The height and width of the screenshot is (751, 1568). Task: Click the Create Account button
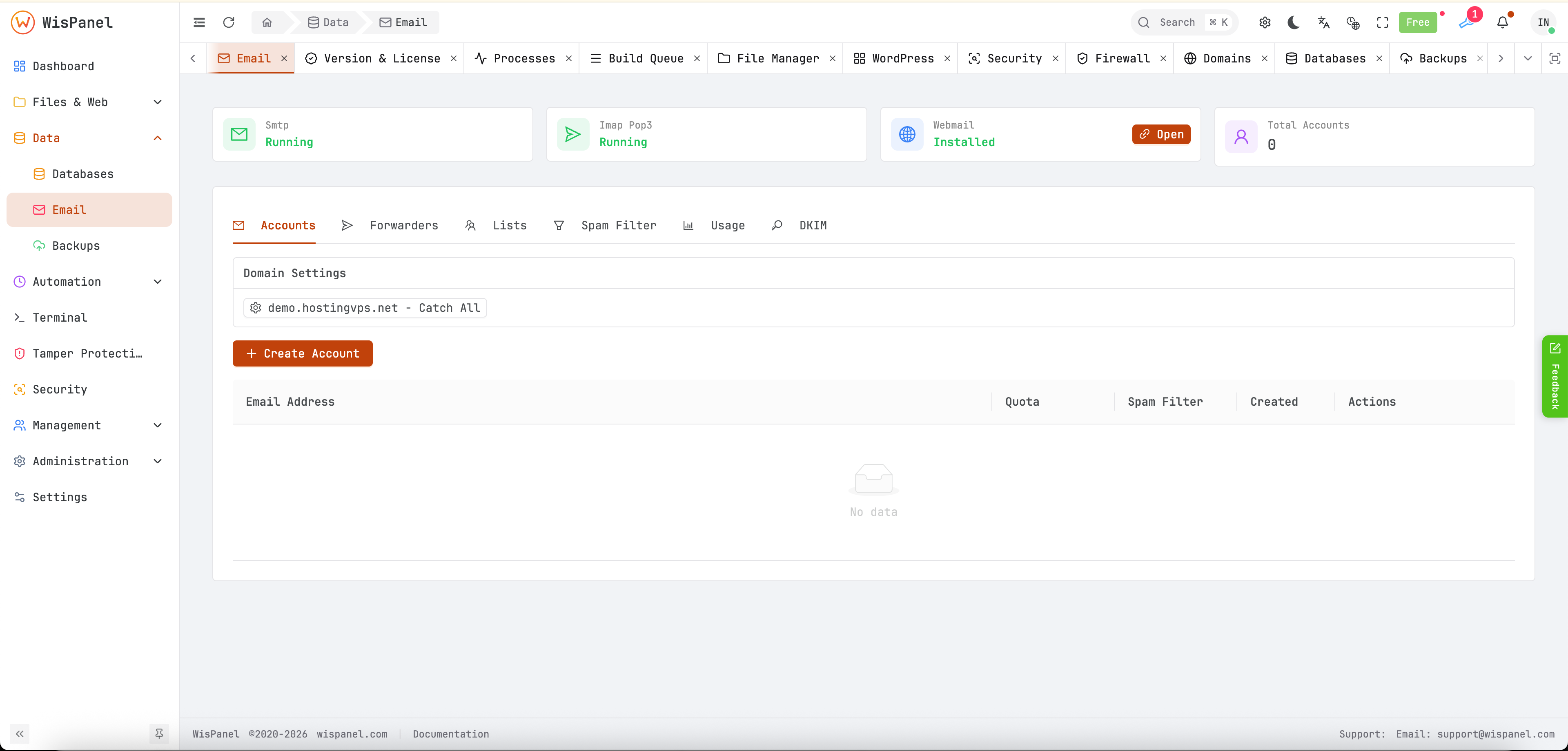click(303, 353)
